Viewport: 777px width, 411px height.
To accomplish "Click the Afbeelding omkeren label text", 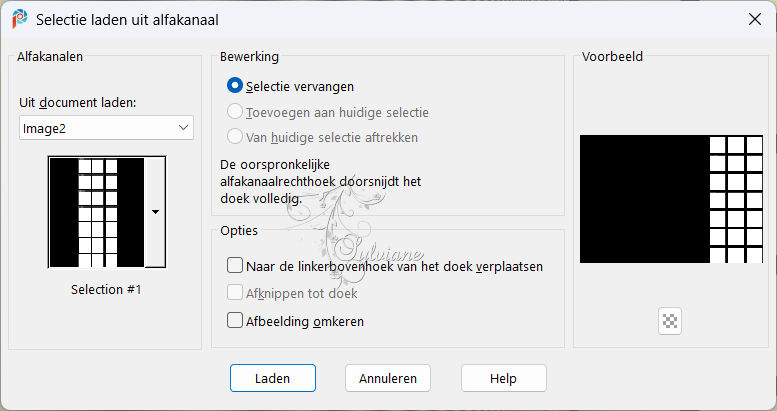I will (x=305, y=321).
